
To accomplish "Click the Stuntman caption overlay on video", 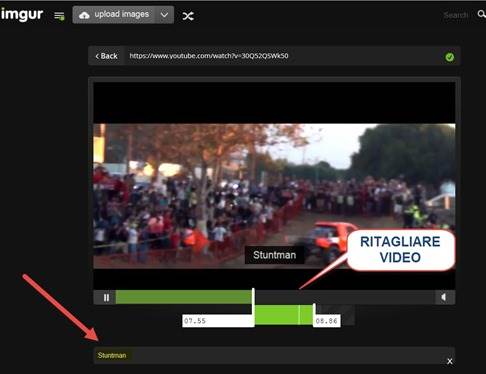I will click(x=274, y=255).
